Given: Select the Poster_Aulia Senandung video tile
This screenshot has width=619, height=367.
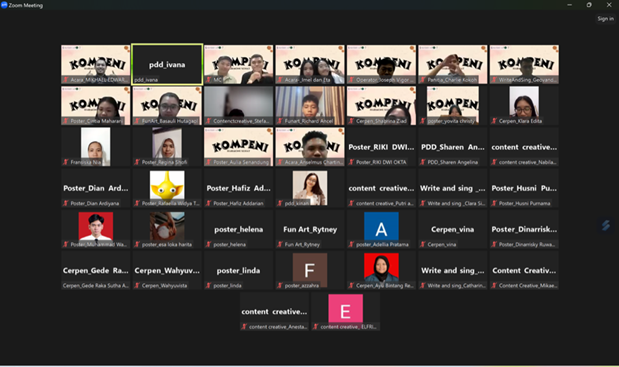Looking at the screenshot, I should [x=238, y=147].
